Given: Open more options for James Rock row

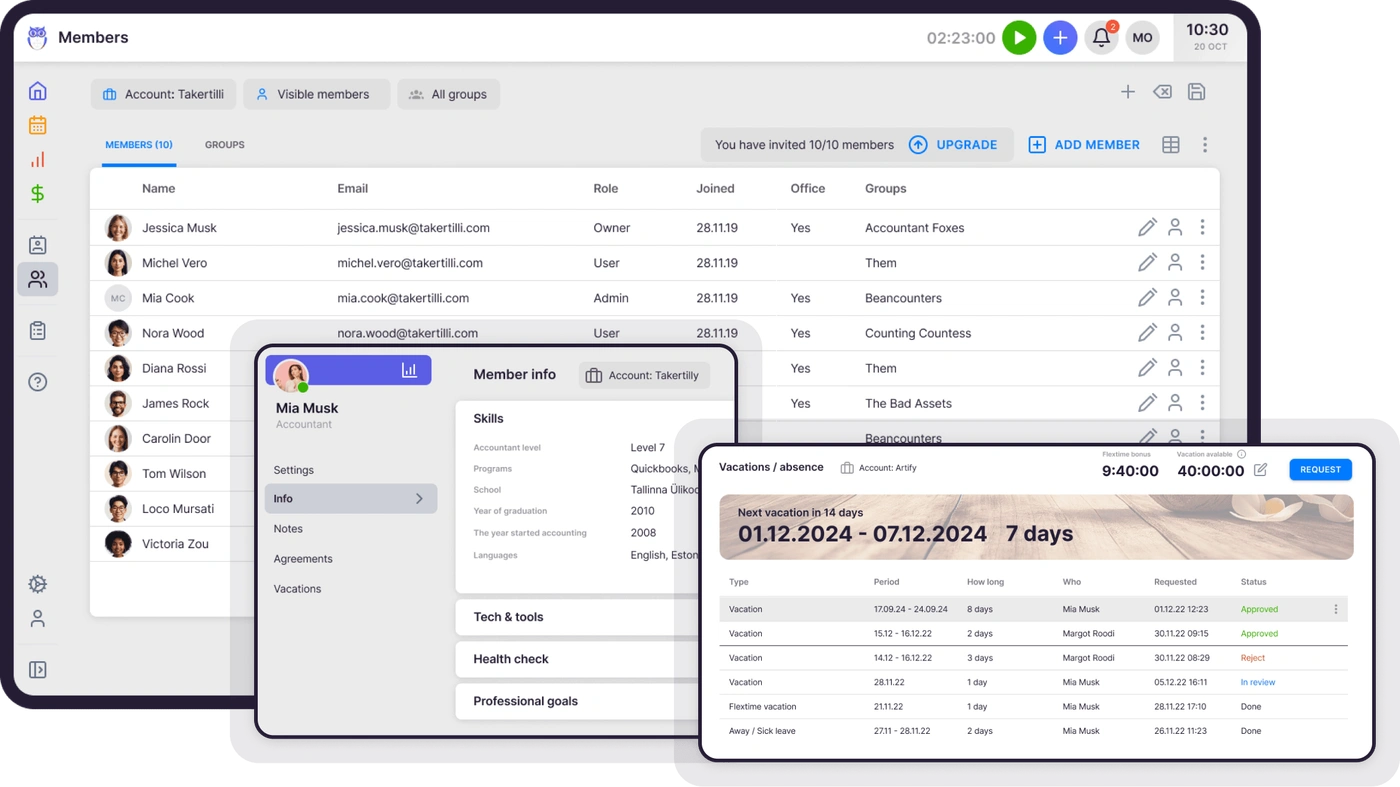Looking at the screenshot, I should click(x=1202, y=403).
